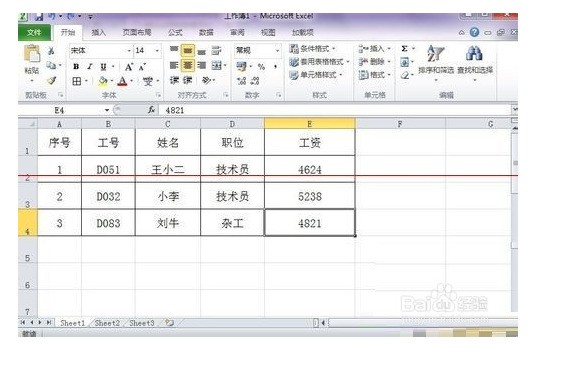Apply the fill color paint bucket
Viewport: 584px width, 369px height.
click(103, 81)
